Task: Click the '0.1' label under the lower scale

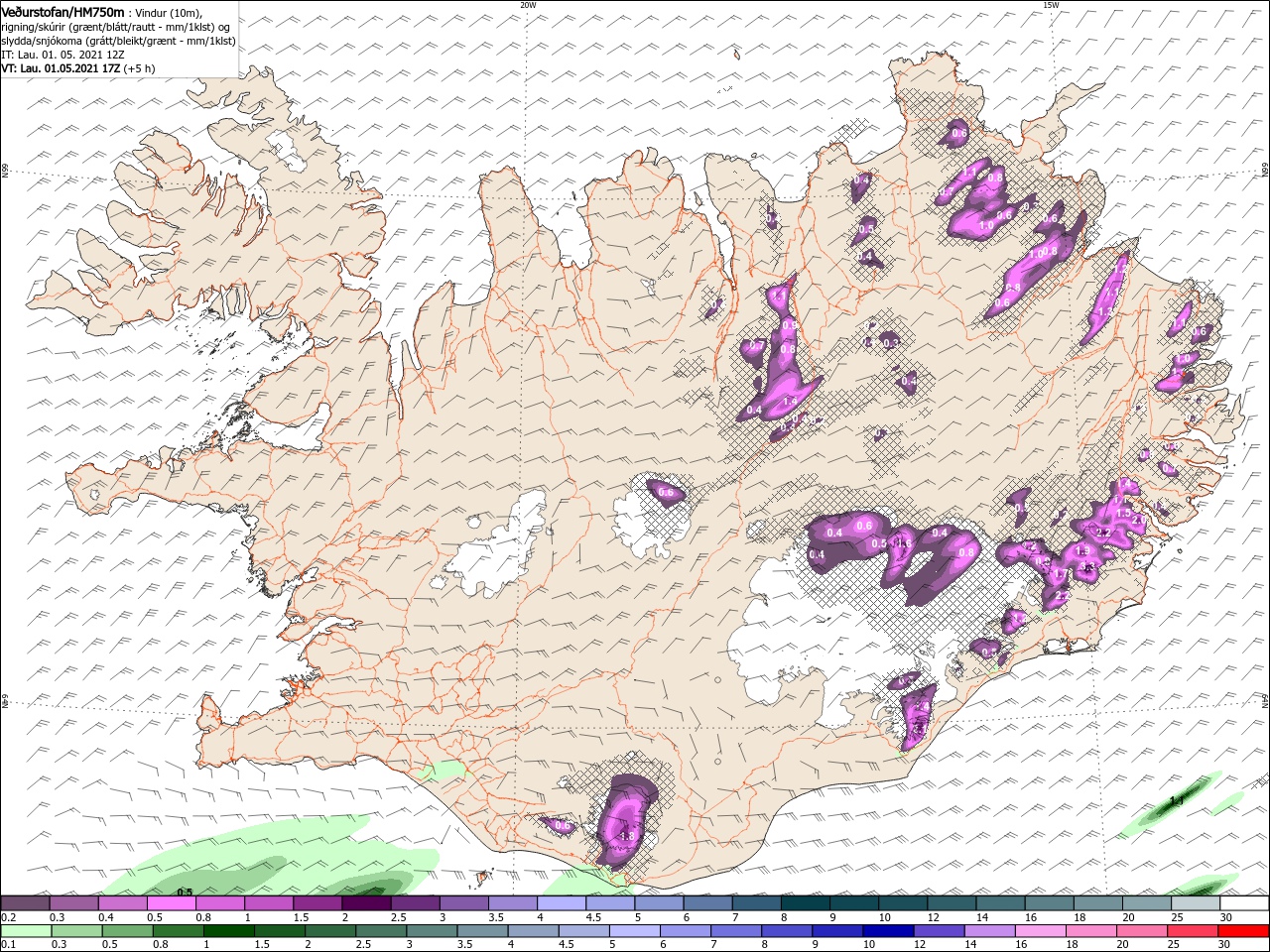Action: pyautogui.click(x=7, y=945)
